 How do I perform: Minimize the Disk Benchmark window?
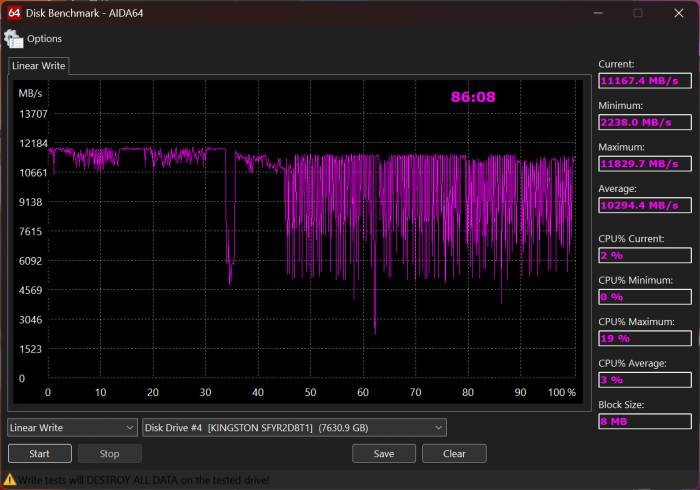coord(599,13)
